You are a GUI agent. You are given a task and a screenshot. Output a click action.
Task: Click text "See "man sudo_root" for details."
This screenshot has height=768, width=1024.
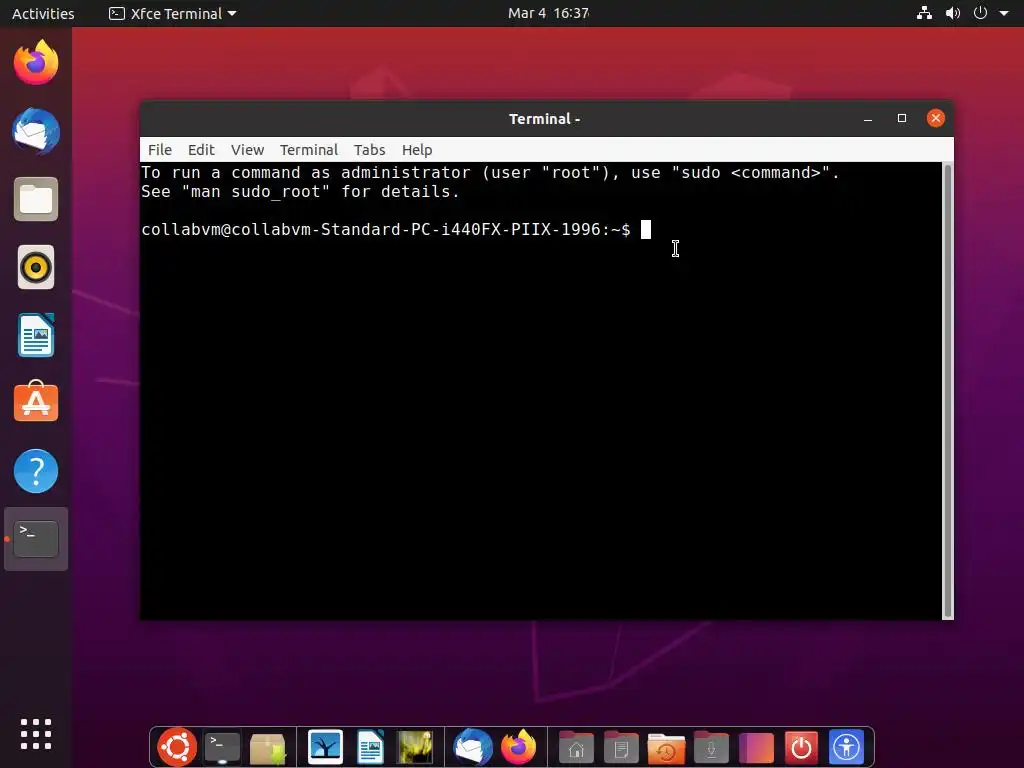click(300, 191)
